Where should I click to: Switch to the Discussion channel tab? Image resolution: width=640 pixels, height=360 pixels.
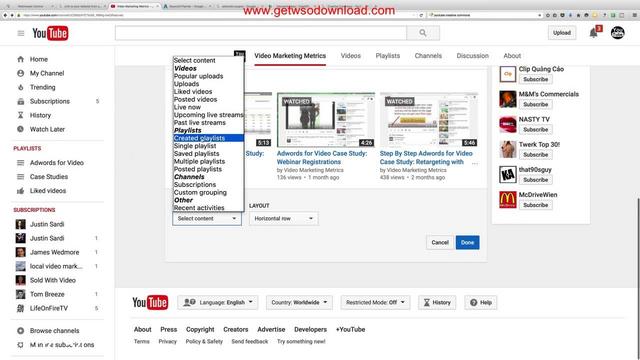[x=473, y=56]
